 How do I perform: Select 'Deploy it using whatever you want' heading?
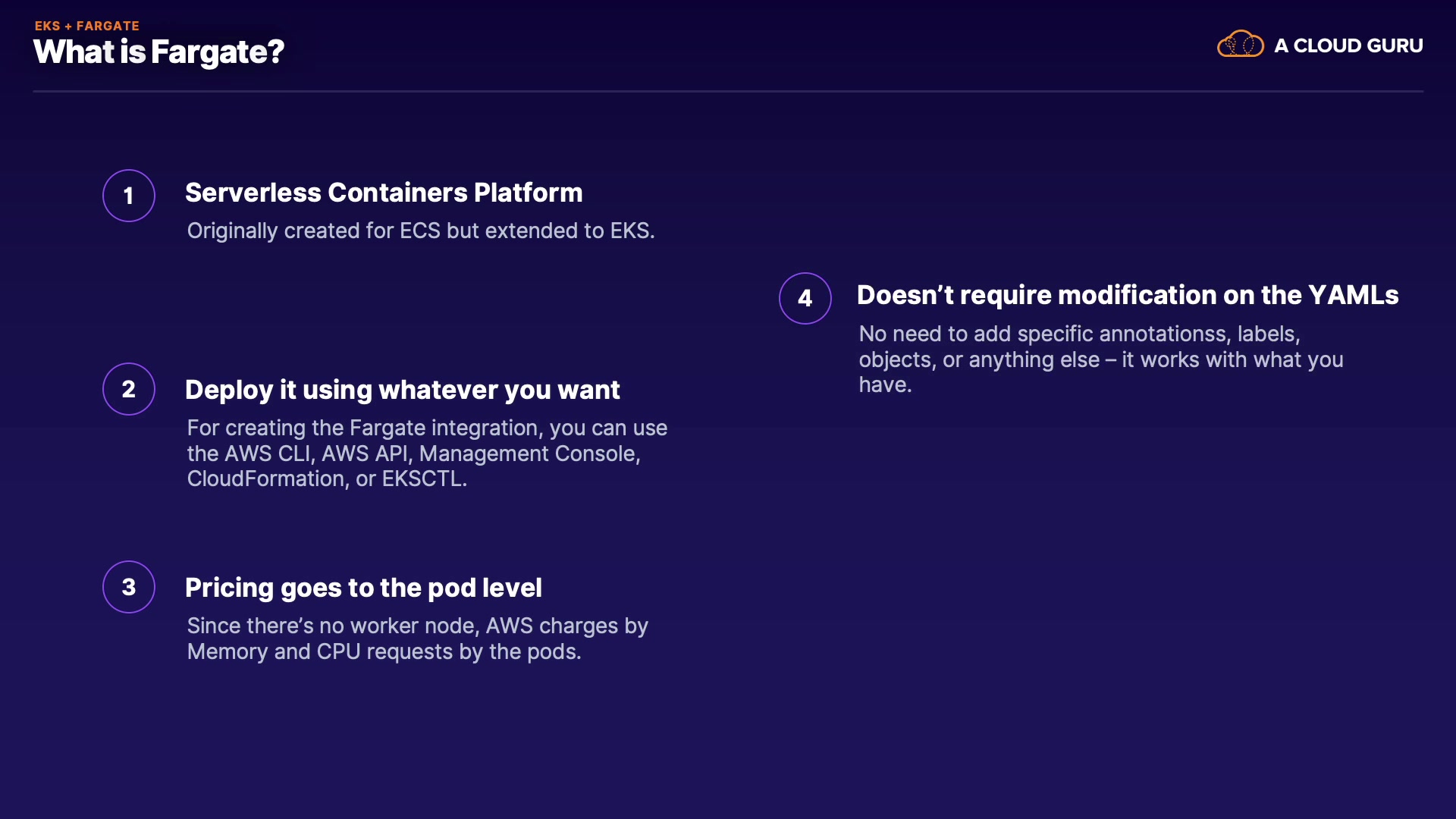[402, 390]
